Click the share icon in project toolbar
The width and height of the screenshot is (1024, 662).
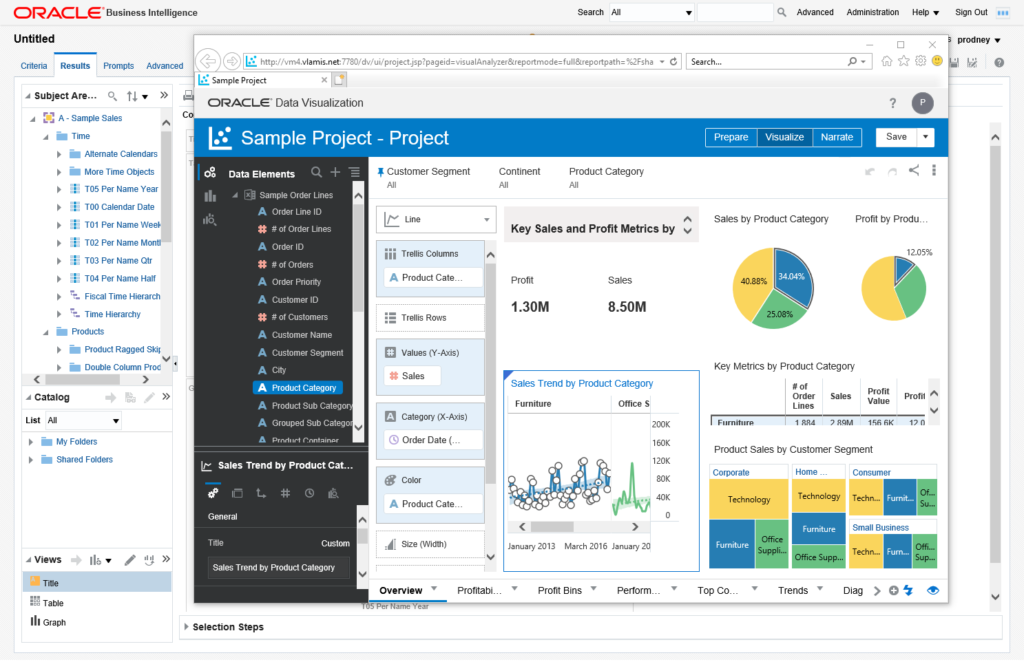(914, 171)
